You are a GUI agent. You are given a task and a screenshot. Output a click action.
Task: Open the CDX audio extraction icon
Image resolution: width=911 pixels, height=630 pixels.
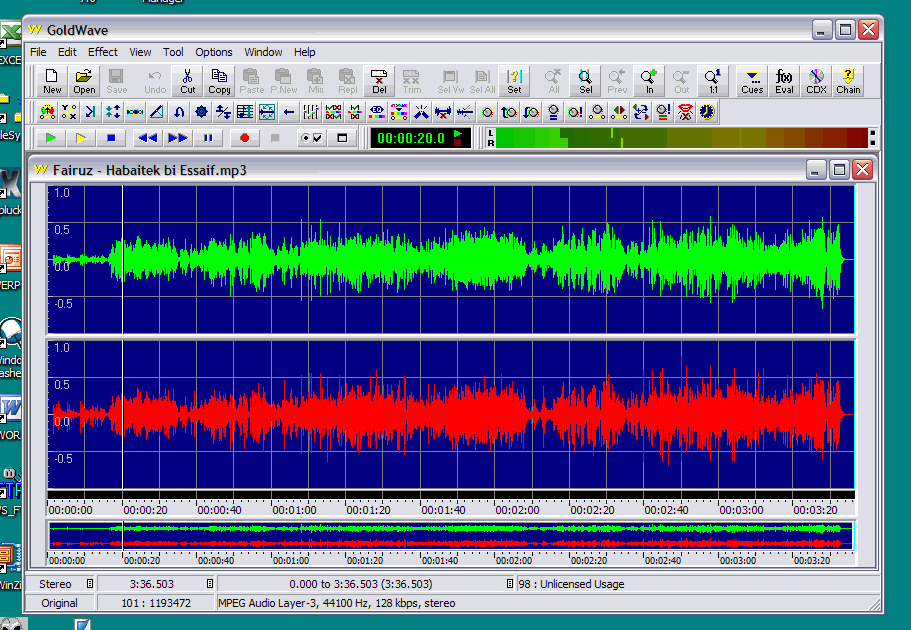click(x=816, y=81)
